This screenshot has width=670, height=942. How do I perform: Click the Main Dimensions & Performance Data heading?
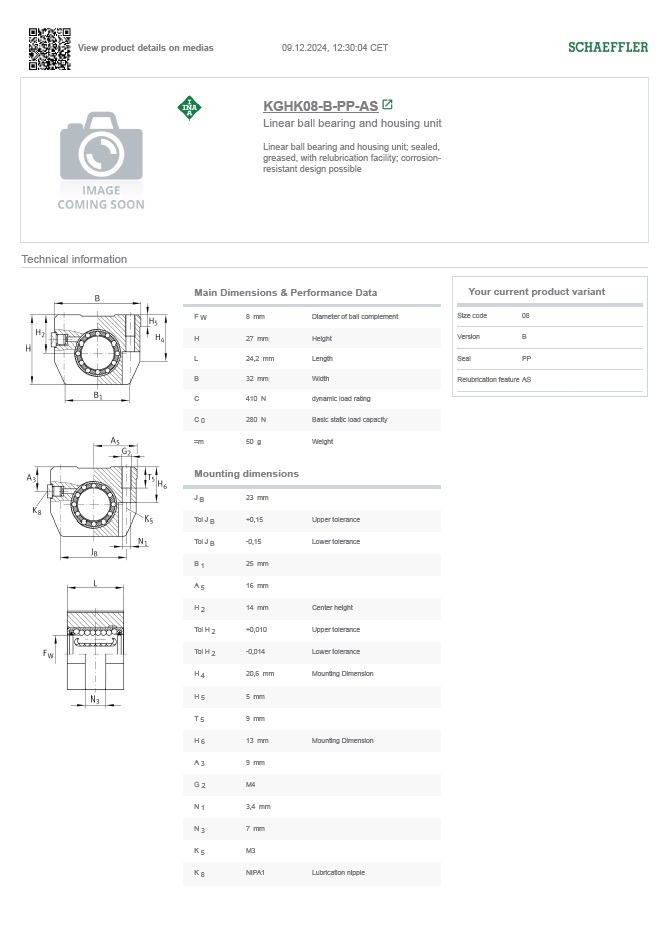285,293
